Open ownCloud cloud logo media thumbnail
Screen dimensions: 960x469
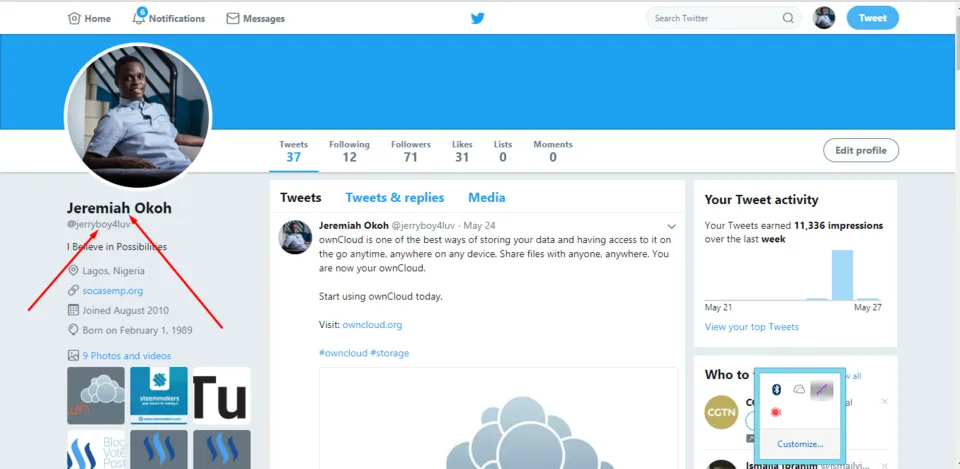[x=96, y=396]
